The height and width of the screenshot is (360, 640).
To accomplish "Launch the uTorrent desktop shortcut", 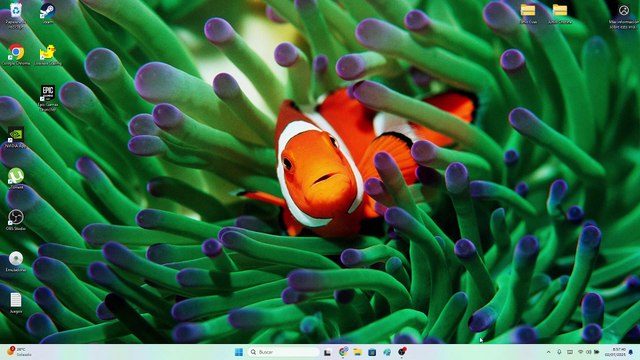I will (16, 179).
